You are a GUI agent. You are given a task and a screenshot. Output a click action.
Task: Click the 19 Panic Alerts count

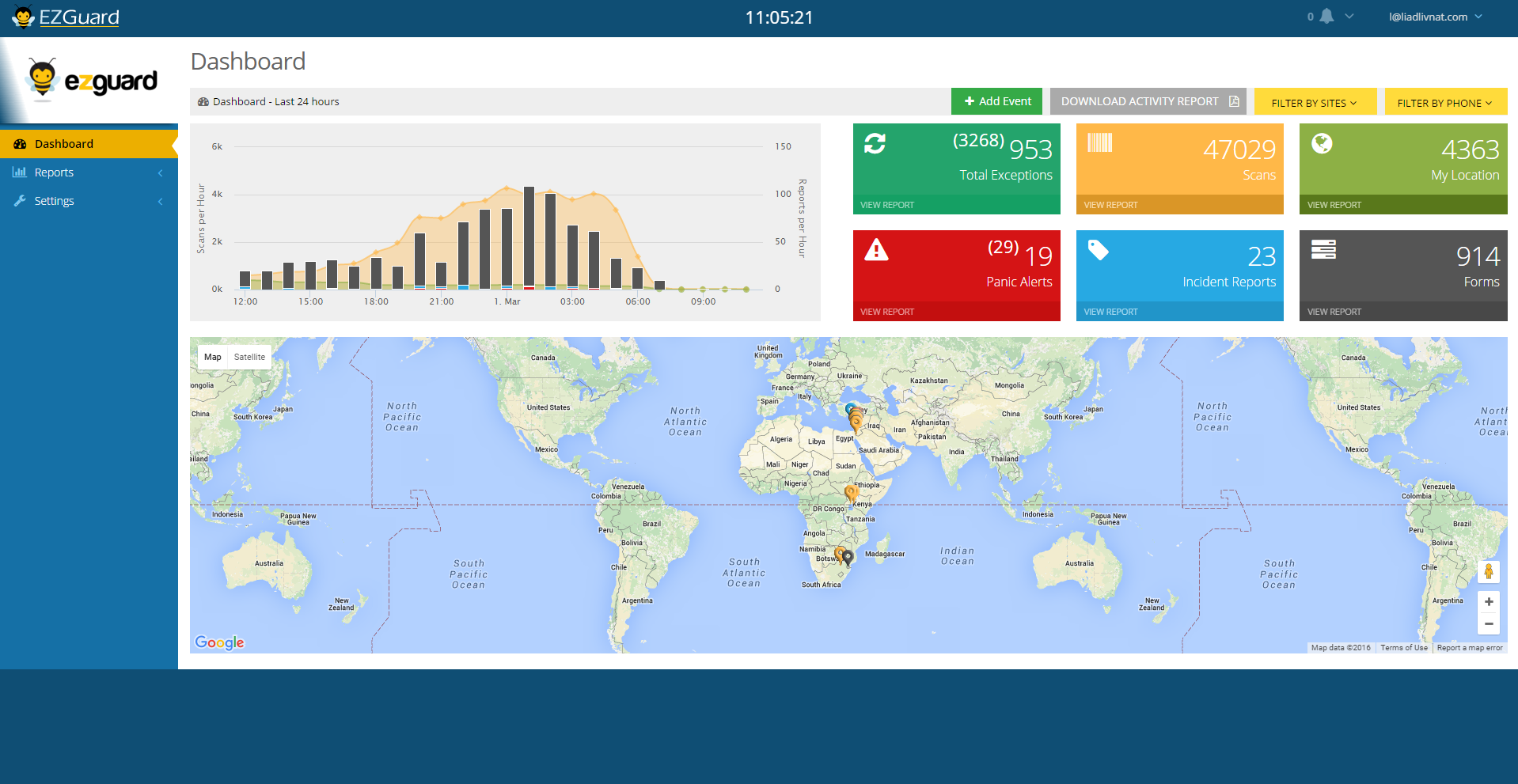click(x=1038, y=256)
